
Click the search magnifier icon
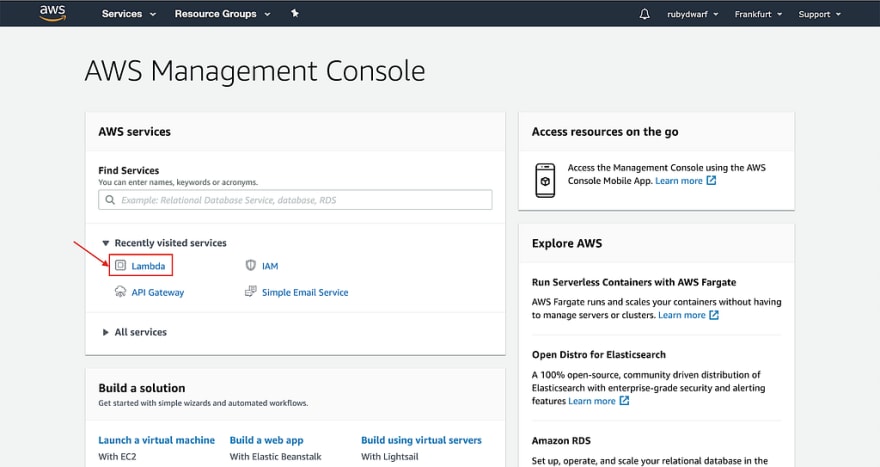(110, 200)
